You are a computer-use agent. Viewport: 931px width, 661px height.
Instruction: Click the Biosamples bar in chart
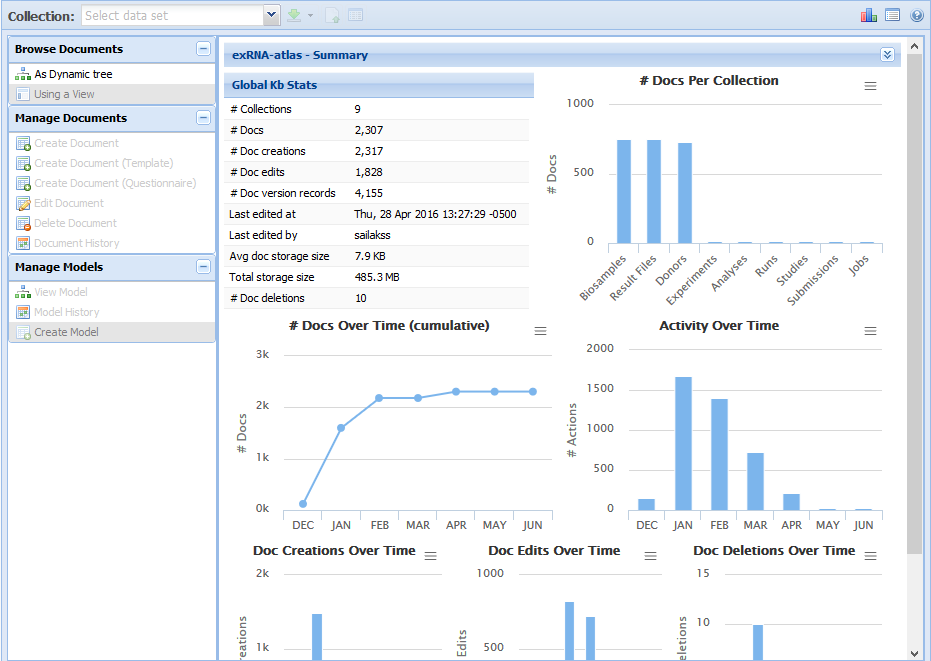tap(624, 191)
